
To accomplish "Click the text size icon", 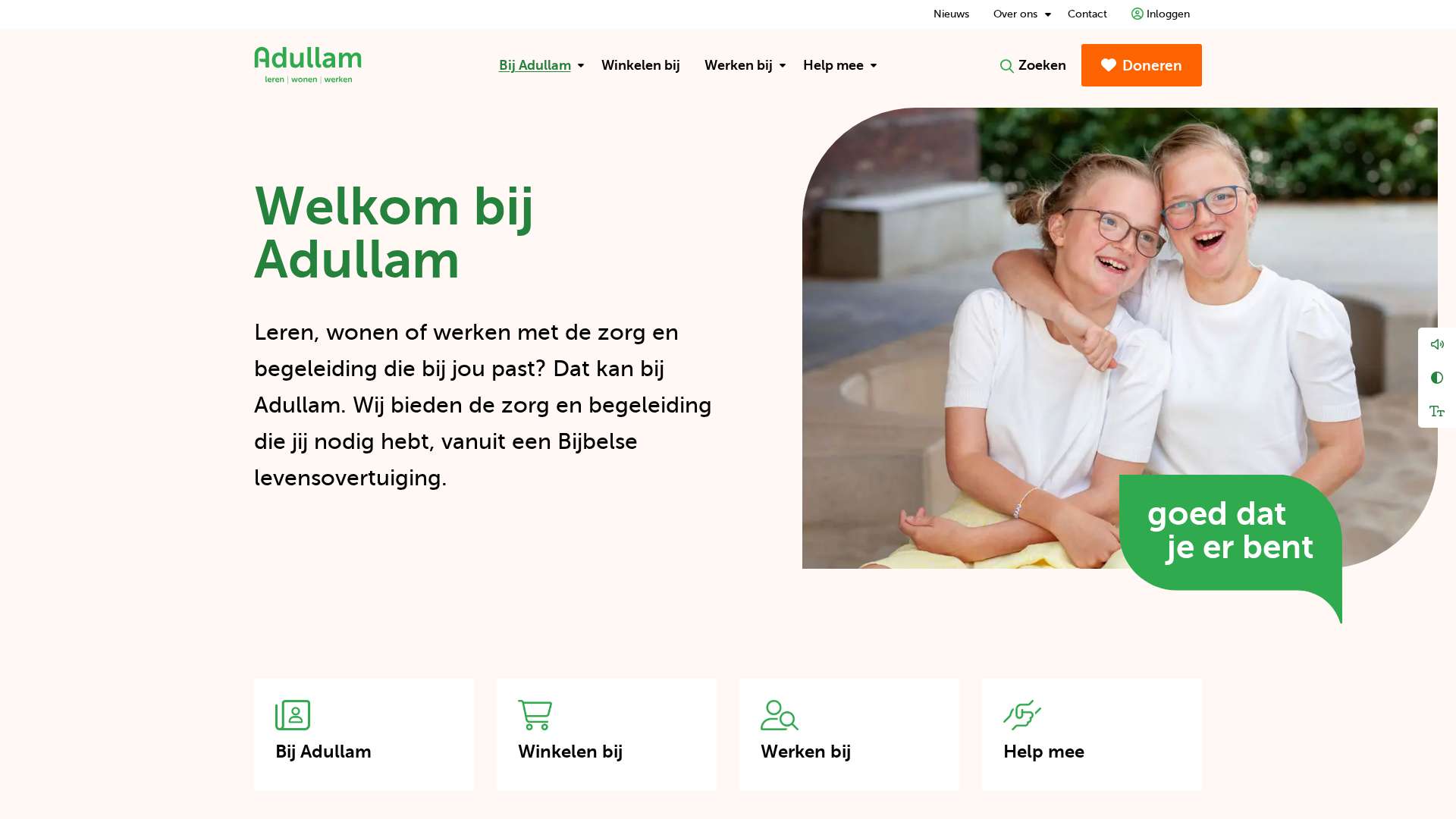I will 1437,411.
